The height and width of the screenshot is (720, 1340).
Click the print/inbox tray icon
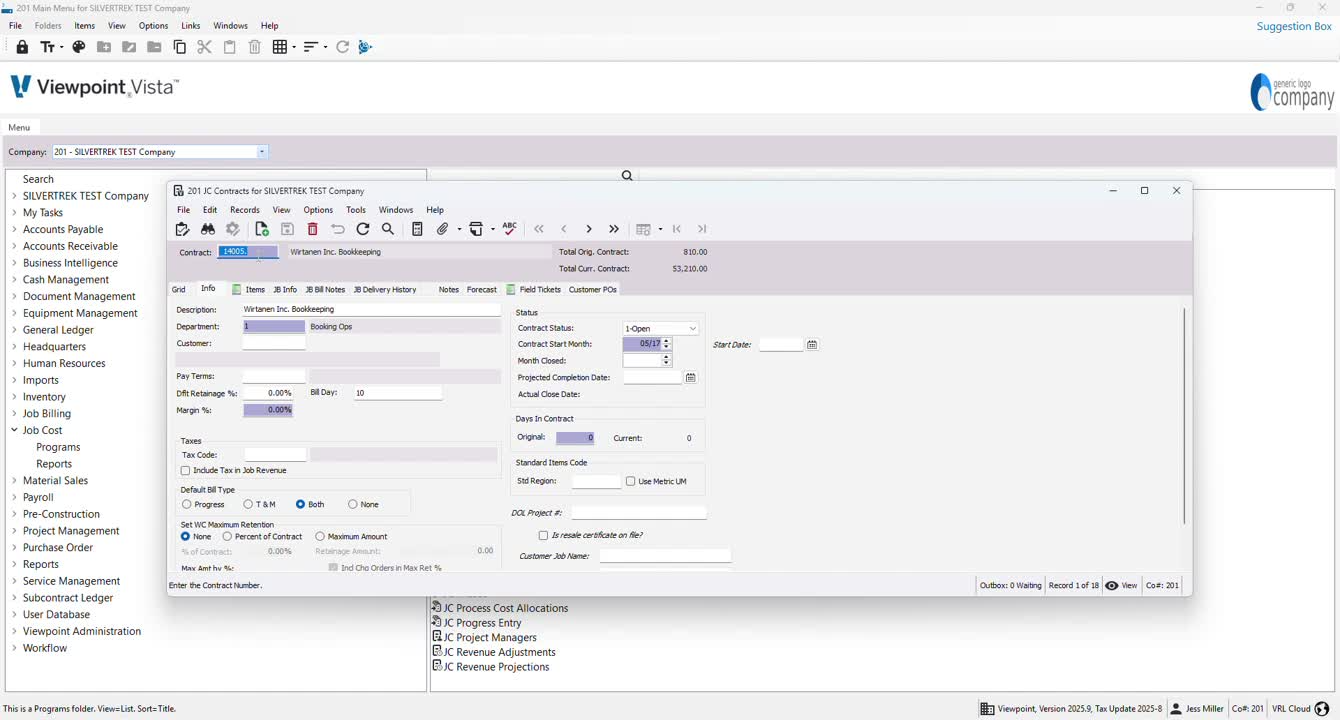[477, 229]
